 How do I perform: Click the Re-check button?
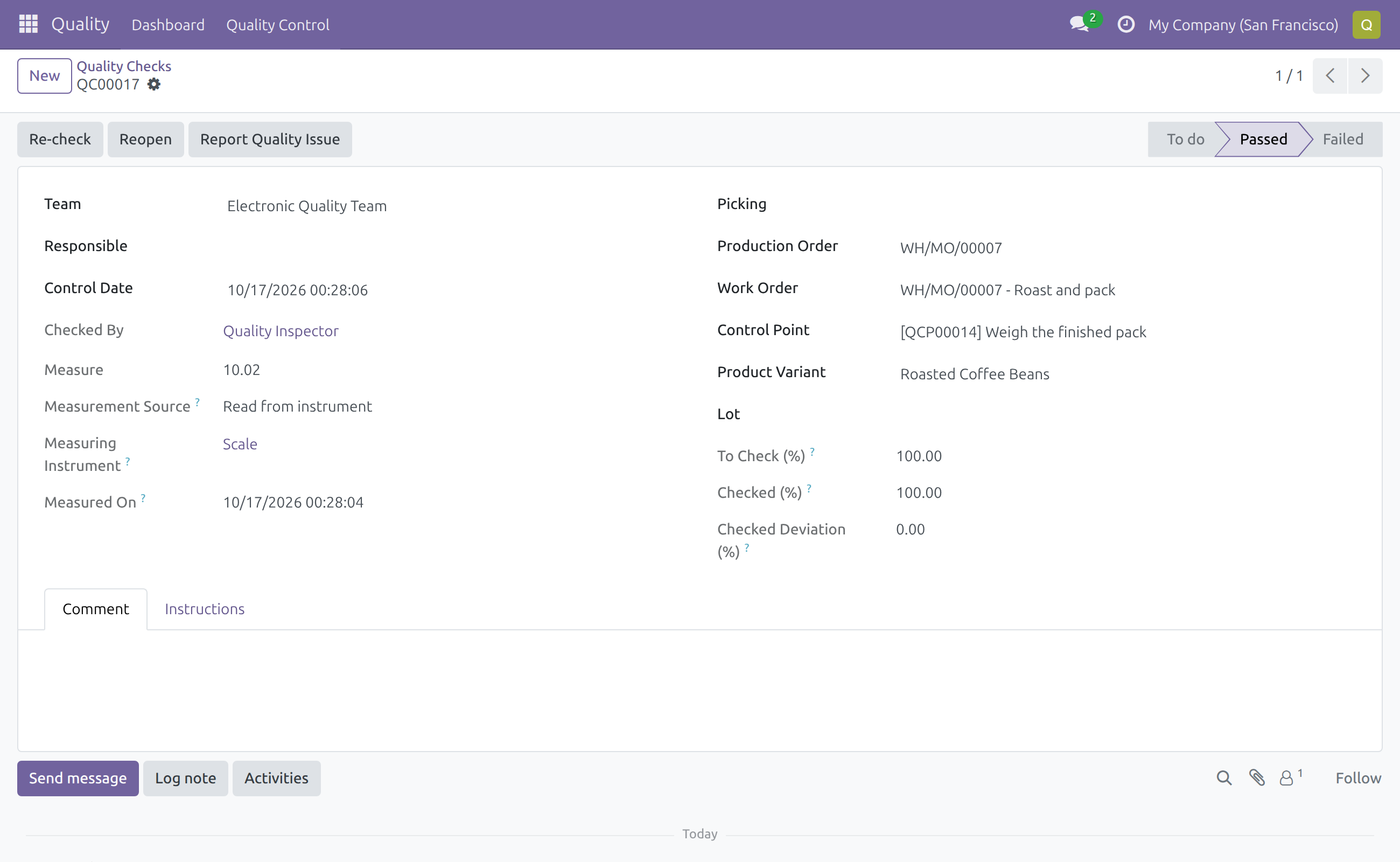tap(60, 139)
